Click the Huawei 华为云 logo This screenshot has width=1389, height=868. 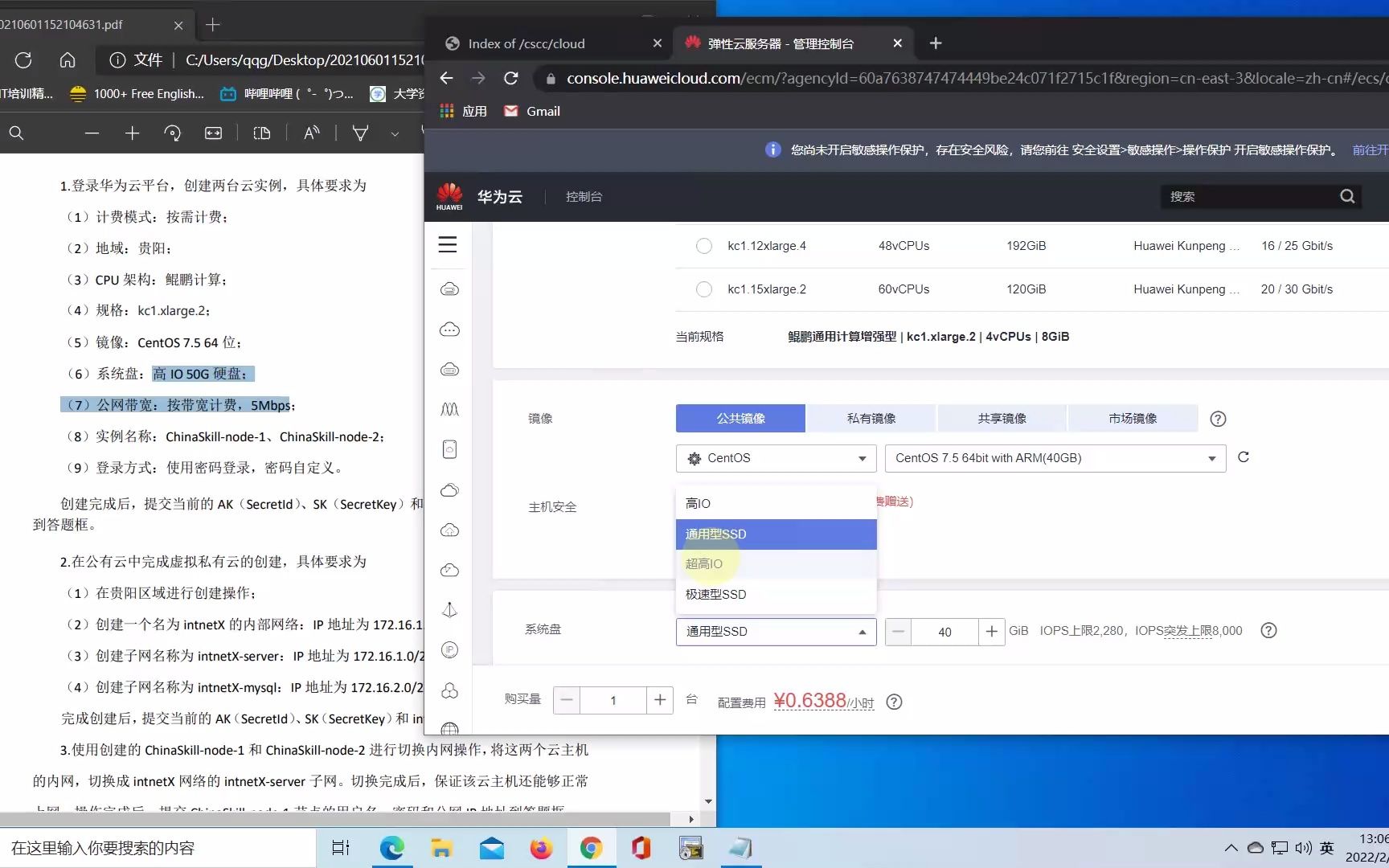pyautogui.click(x=479, y=196)
